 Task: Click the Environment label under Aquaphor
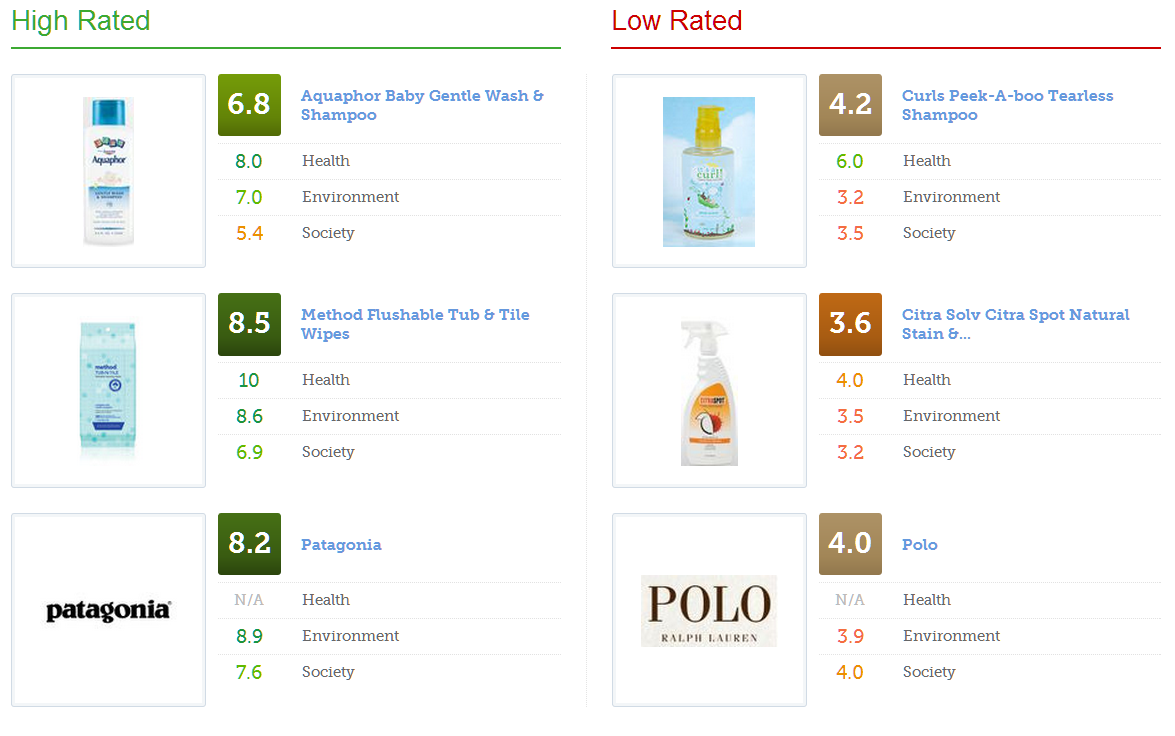point(351,196)
